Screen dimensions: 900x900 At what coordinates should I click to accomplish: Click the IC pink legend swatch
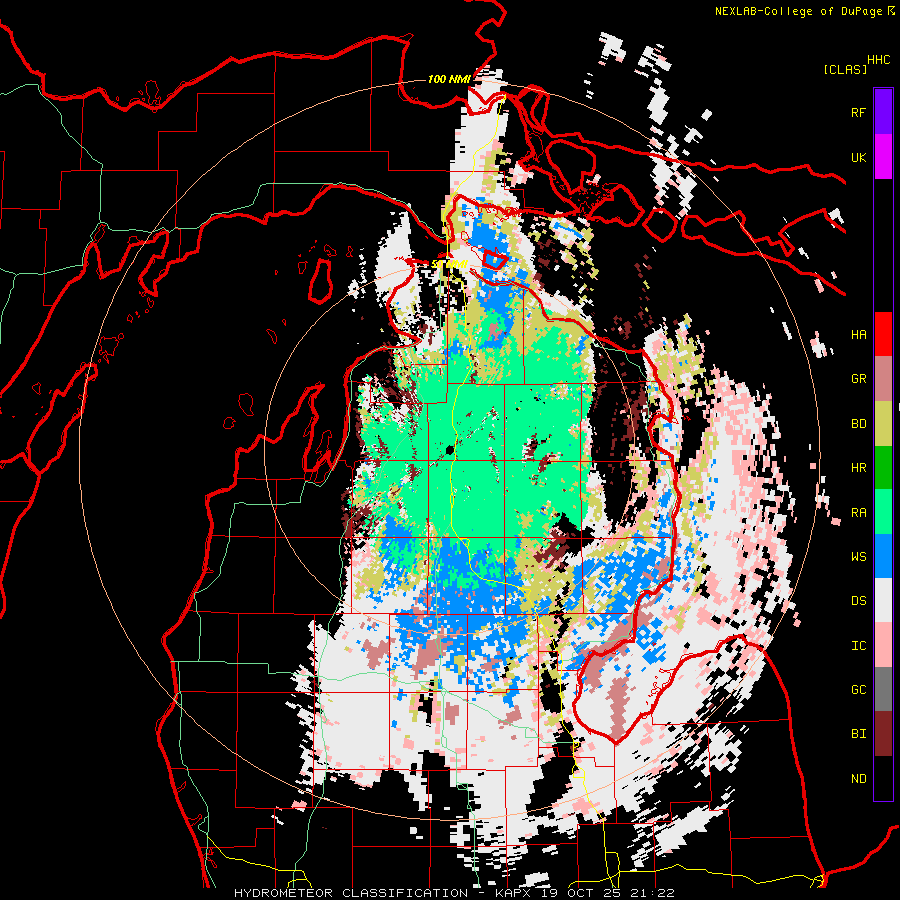coord(883,645)
